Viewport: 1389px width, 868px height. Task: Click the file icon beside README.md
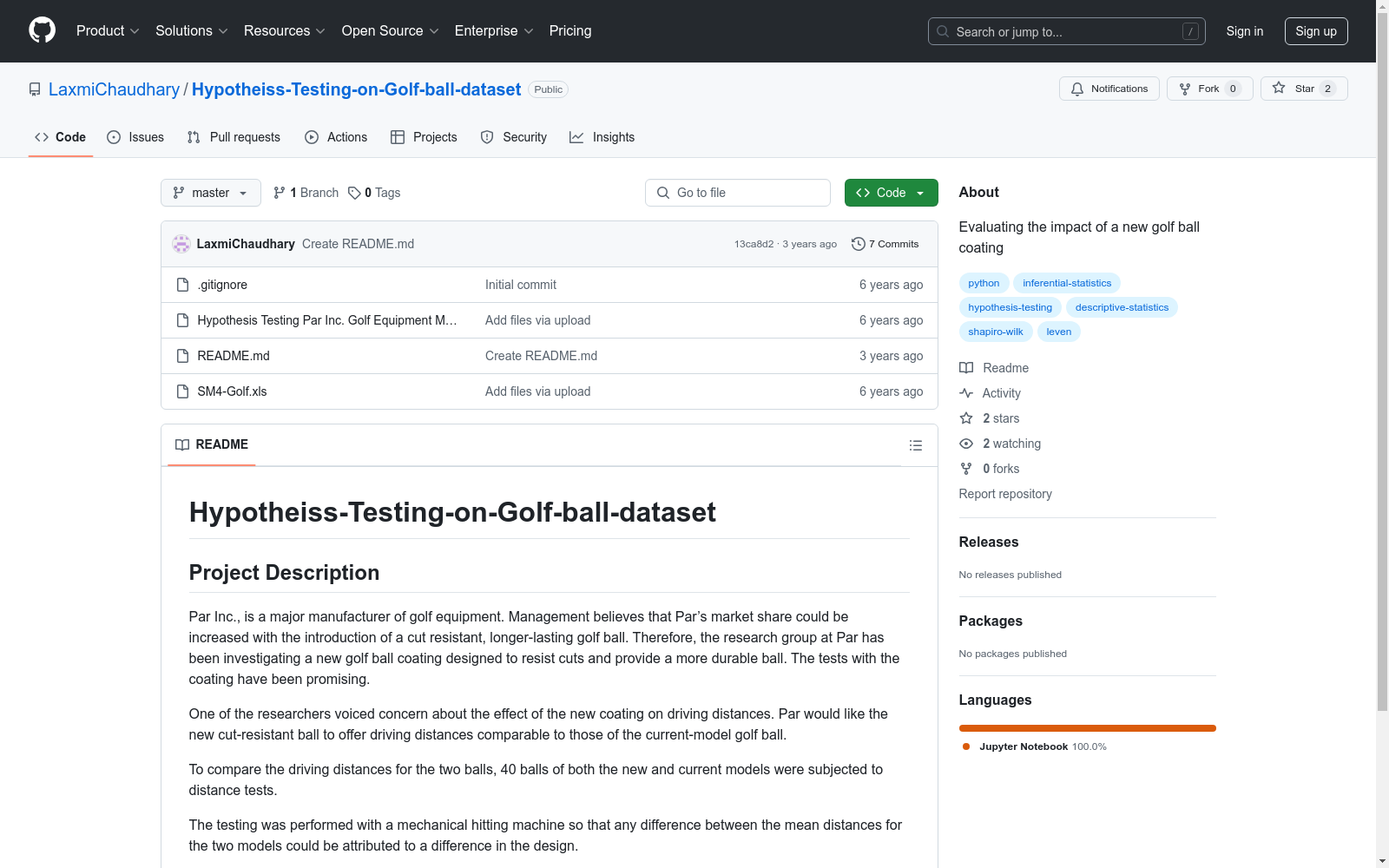(x=182, y=356)
